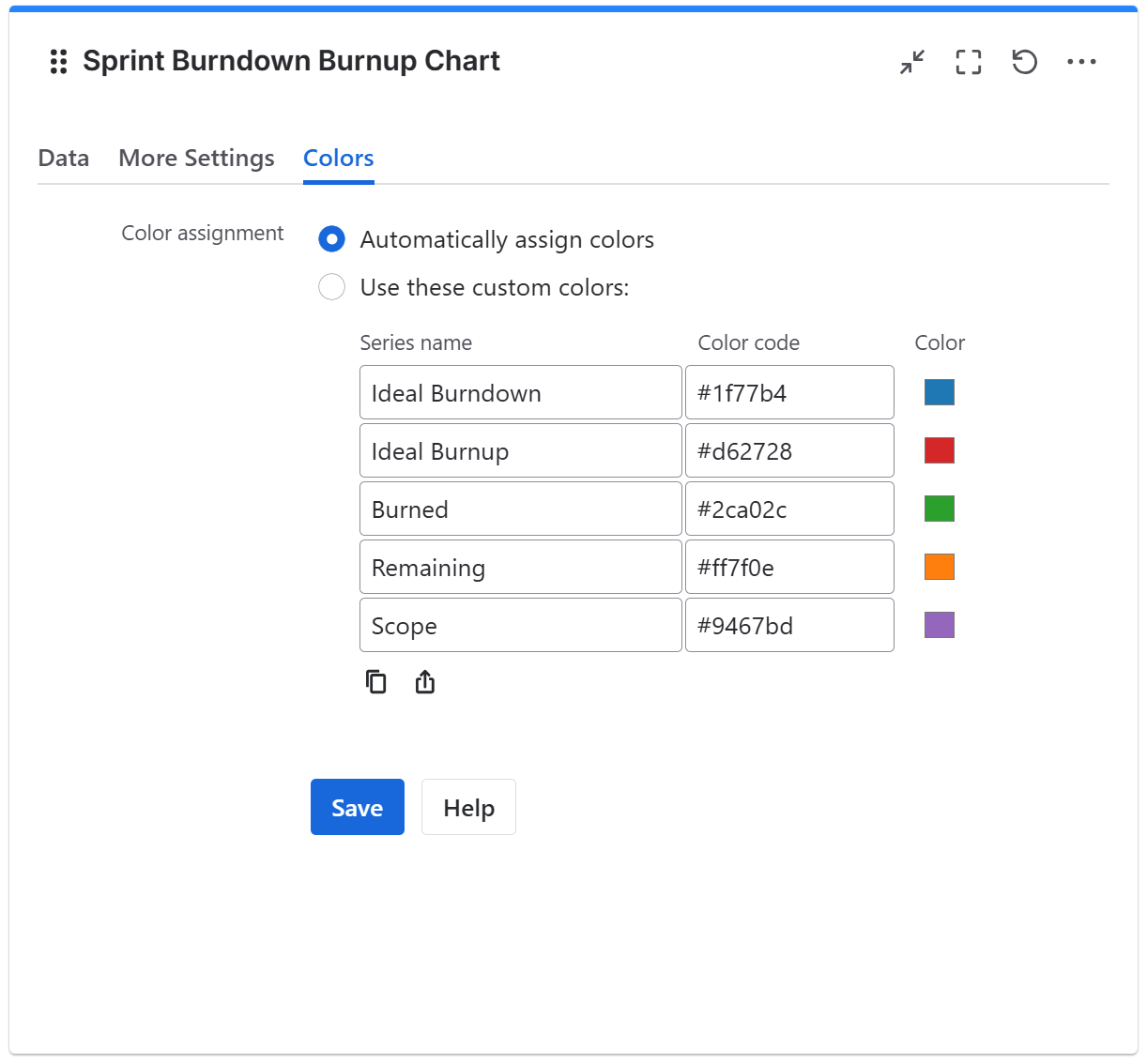Open Help for the chart widget

468,807
